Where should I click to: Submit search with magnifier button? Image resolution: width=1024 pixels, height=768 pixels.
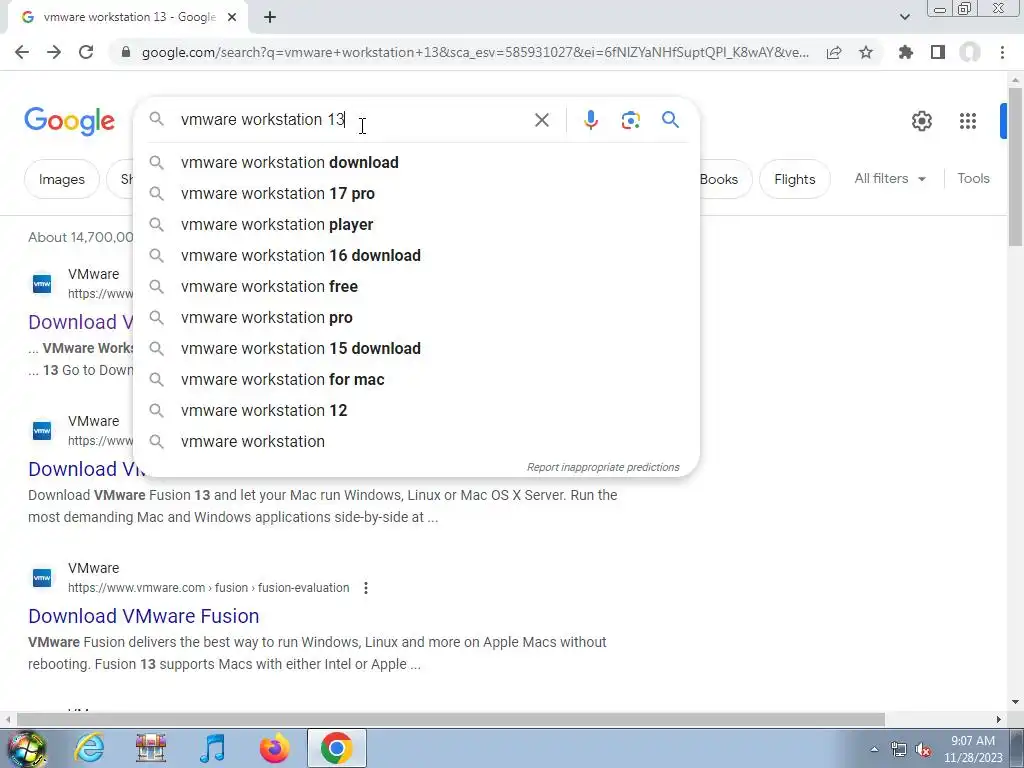[670, 120]
